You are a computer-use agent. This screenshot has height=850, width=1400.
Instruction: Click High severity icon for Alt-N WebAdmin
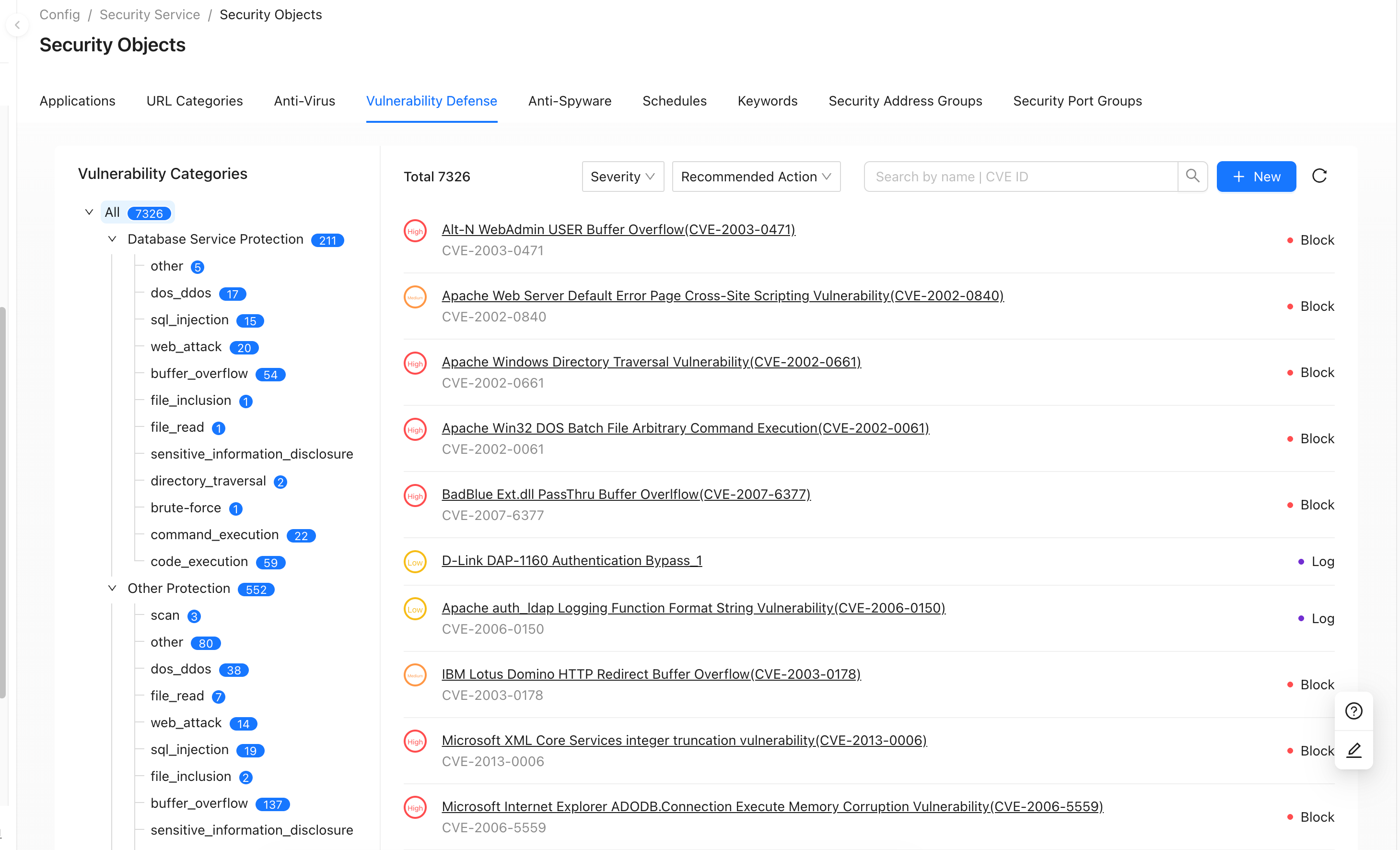(415, 231)
